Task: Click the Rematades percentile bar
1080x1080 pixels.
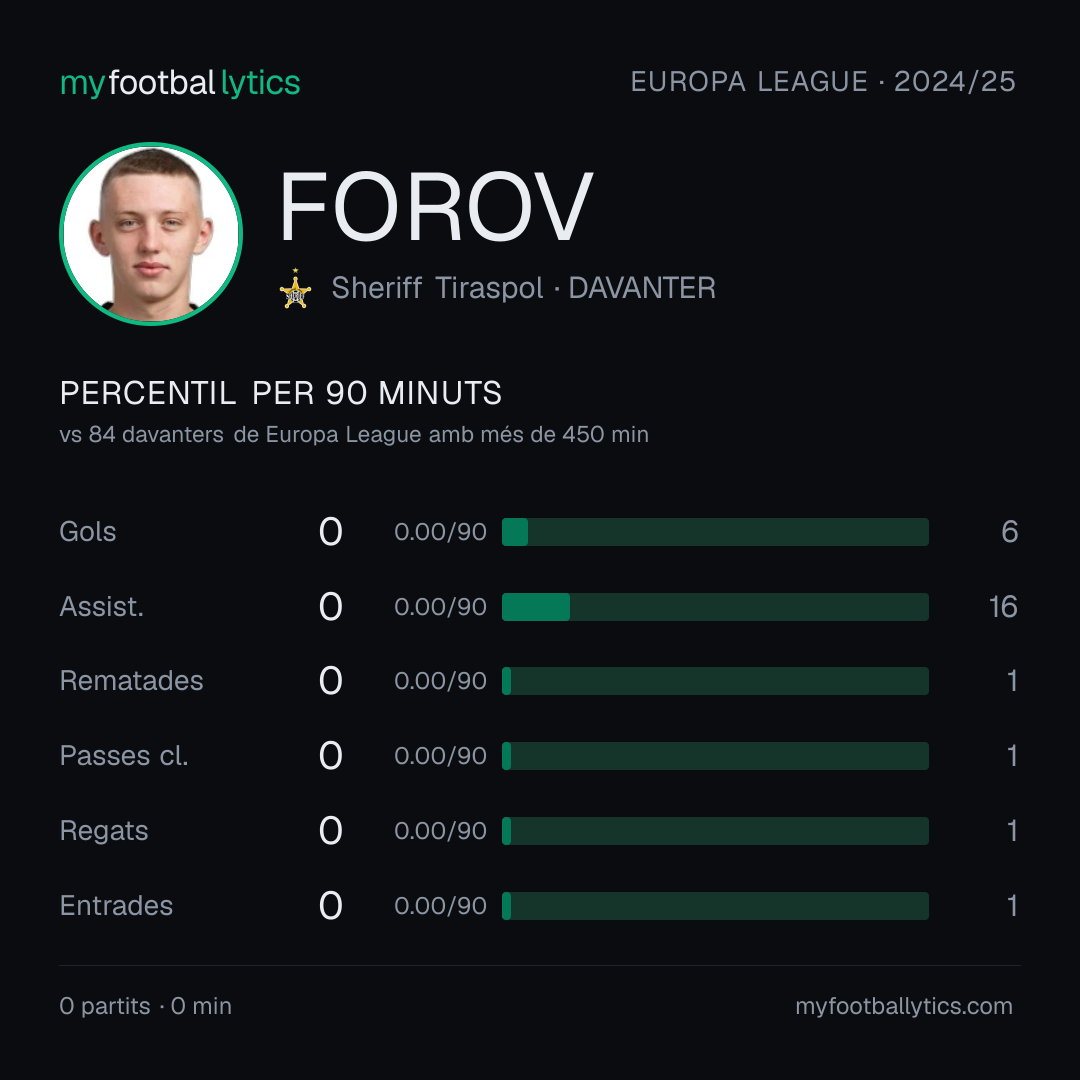Action: point(715,681)
